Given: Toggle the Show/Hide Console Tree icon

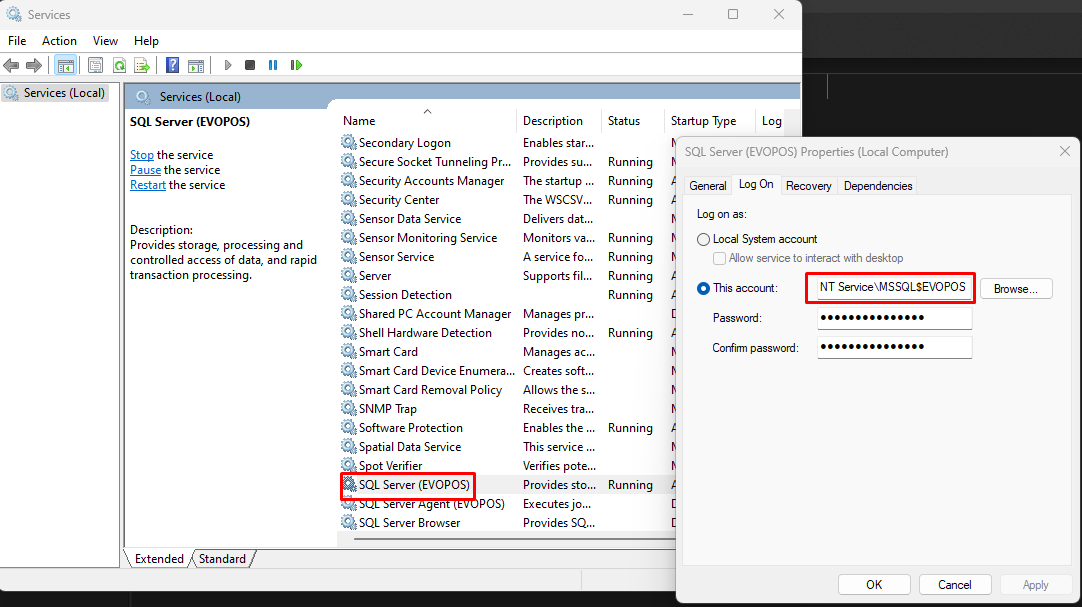Looking at the screenshot, I should click(x=66, y=66).
